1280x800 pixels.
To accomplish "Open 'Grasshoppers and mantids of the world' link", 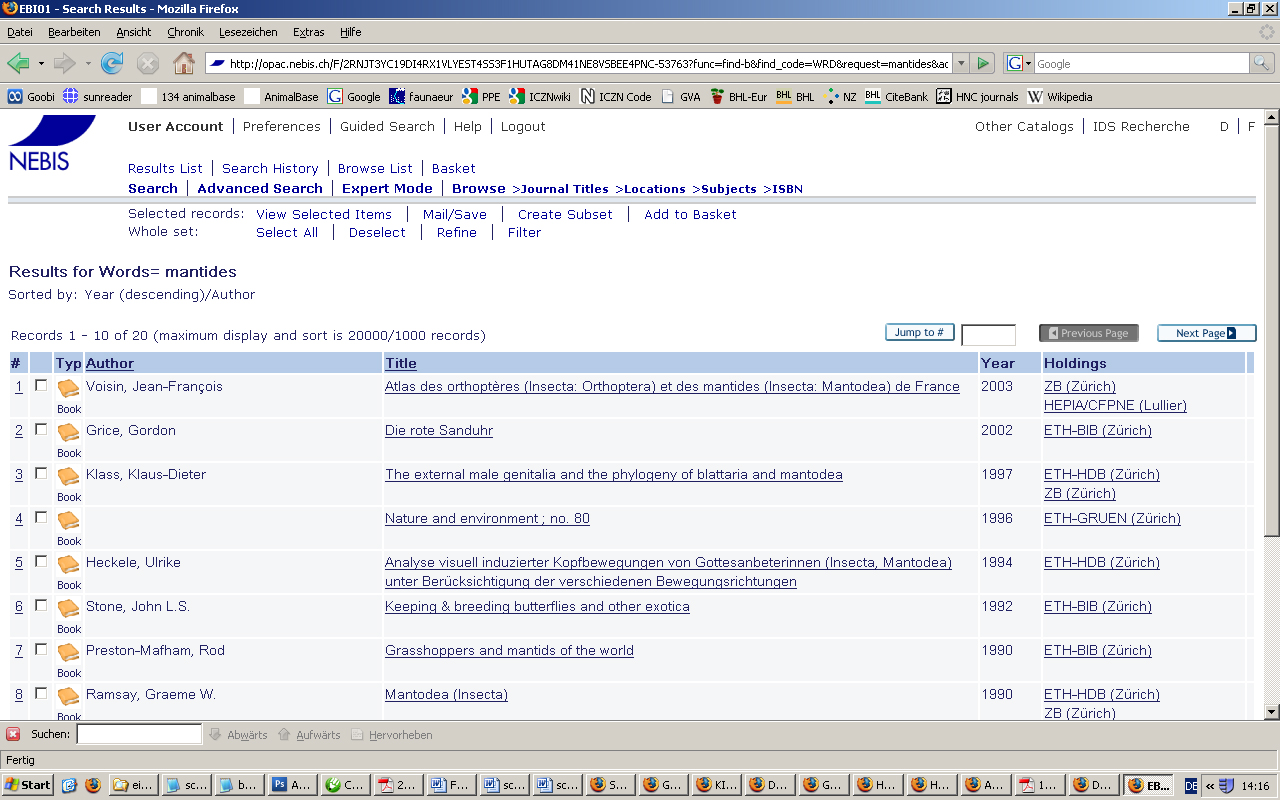I will coord(509,651).
